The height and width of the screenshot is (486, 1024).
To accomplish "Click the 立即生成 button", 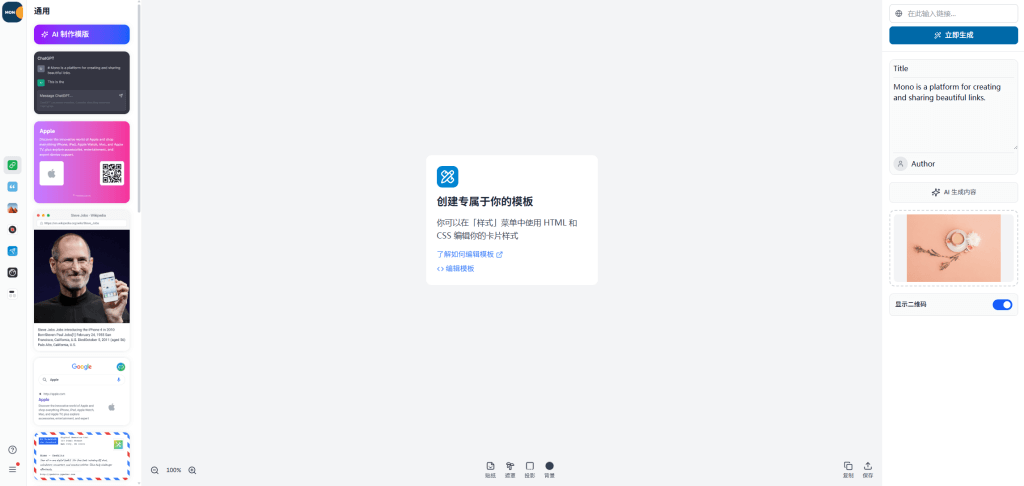I will click(953, 35).
